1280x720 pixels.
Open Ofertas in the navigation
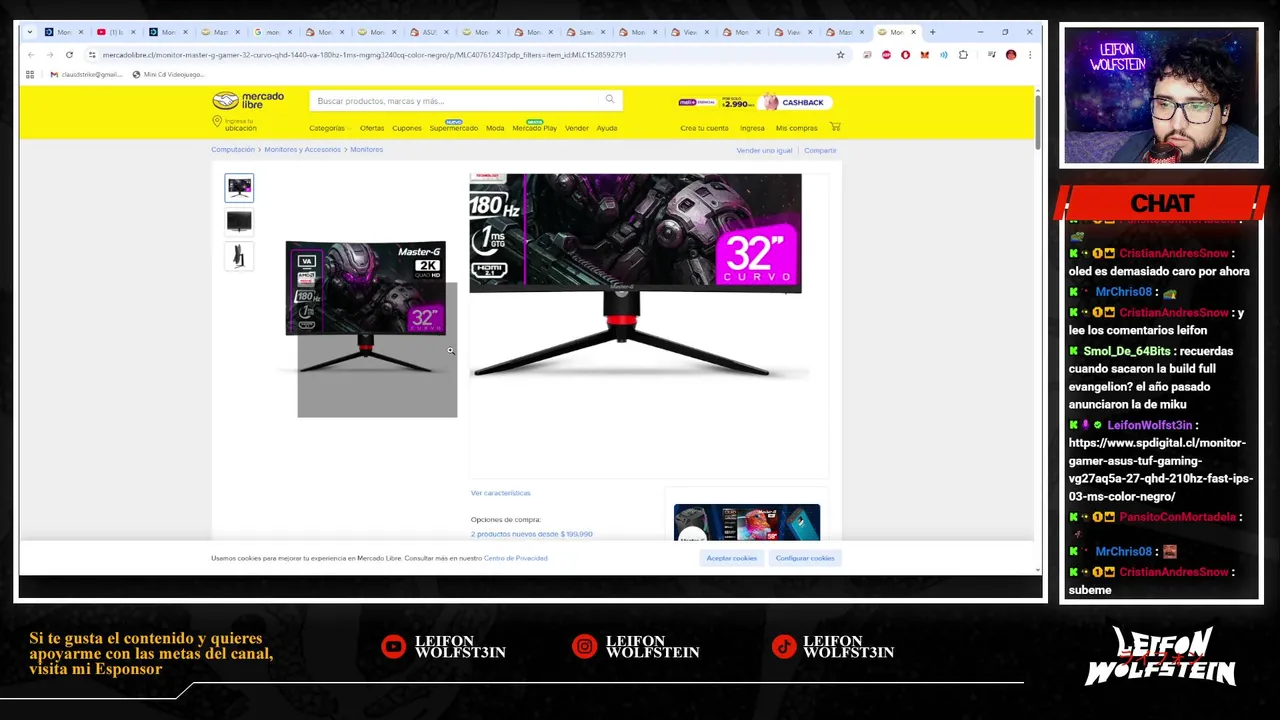(x=372, y=128)
